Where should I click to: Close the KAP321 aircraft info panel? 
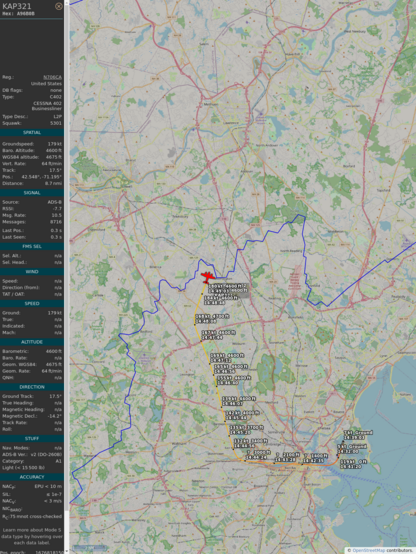click(59, 6)
